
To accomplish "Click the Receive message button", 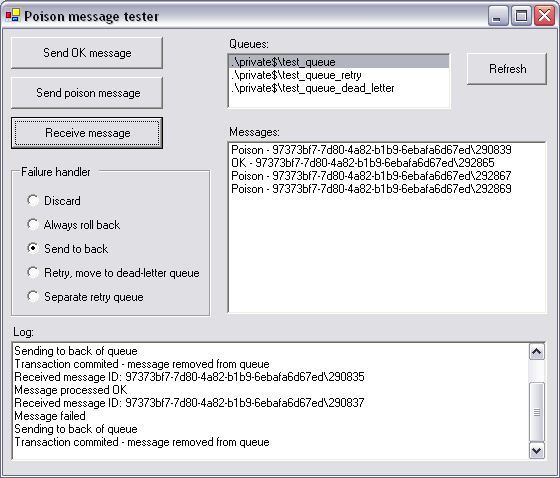I will tap(87, 133).
